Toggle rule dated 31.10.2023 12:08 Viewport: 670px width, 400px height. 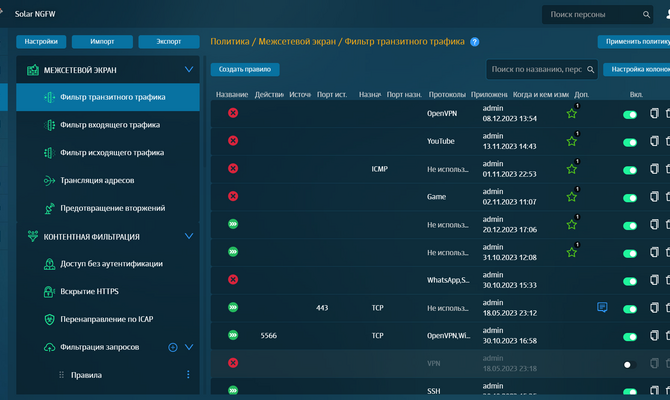coord(630,253)
